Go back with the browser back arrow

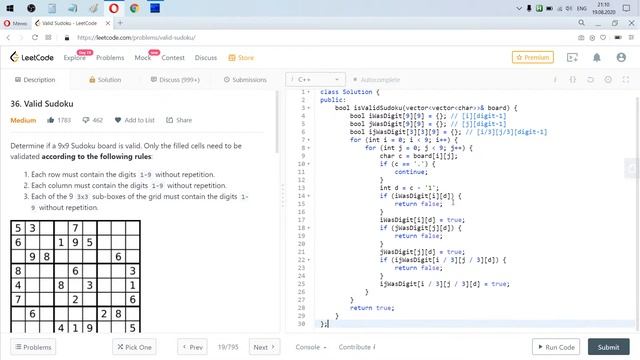pos(8,38)
